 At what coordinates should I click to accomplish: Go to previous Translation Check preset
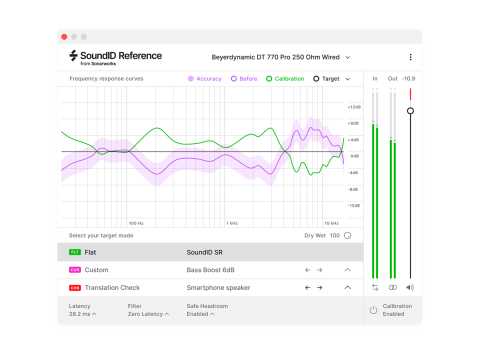pyautogui.click(x=308, y=287)
